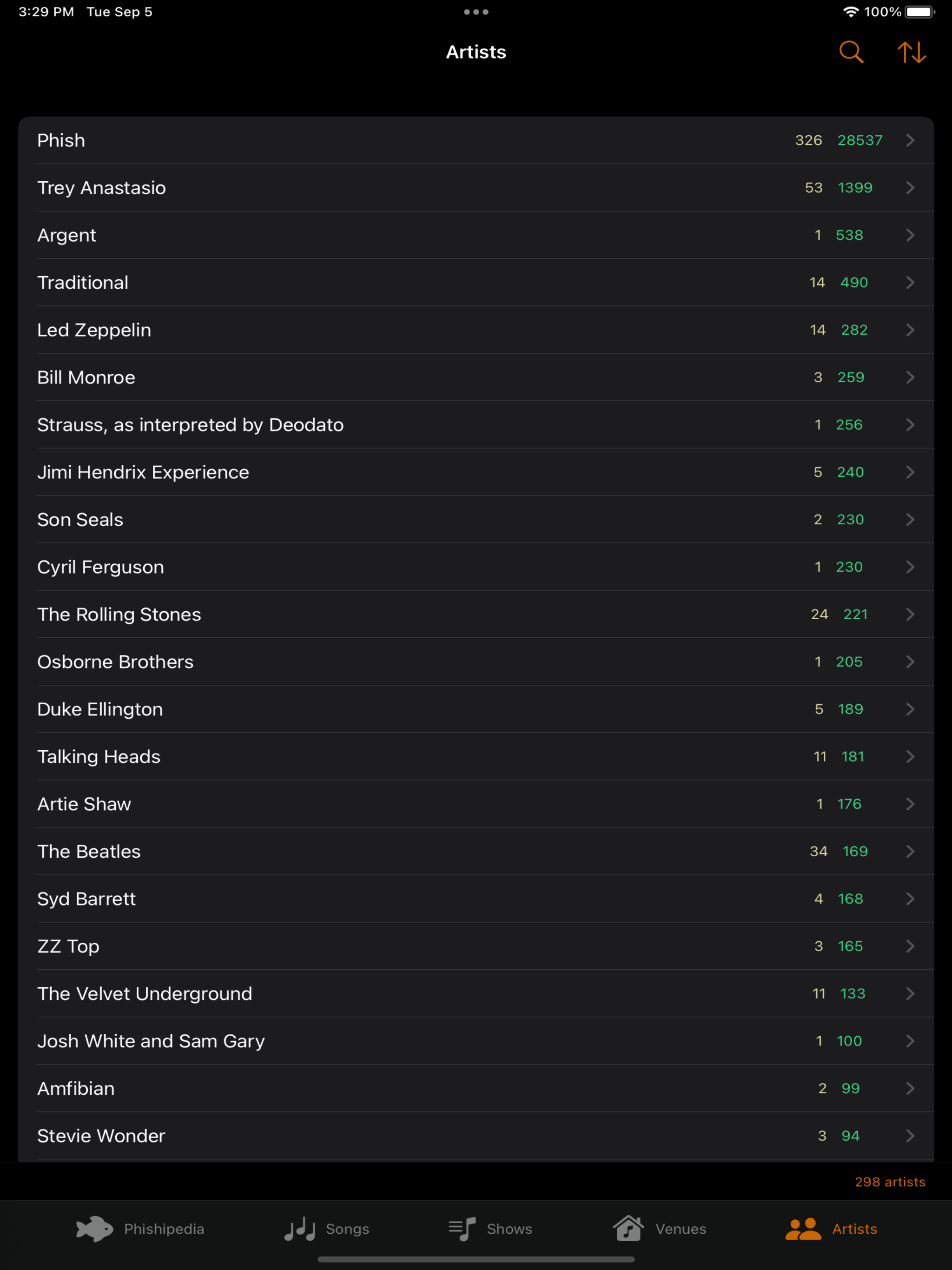Expand the Trey Anastasio row chevron
The image size is (952, 1270).
(910, 188)
